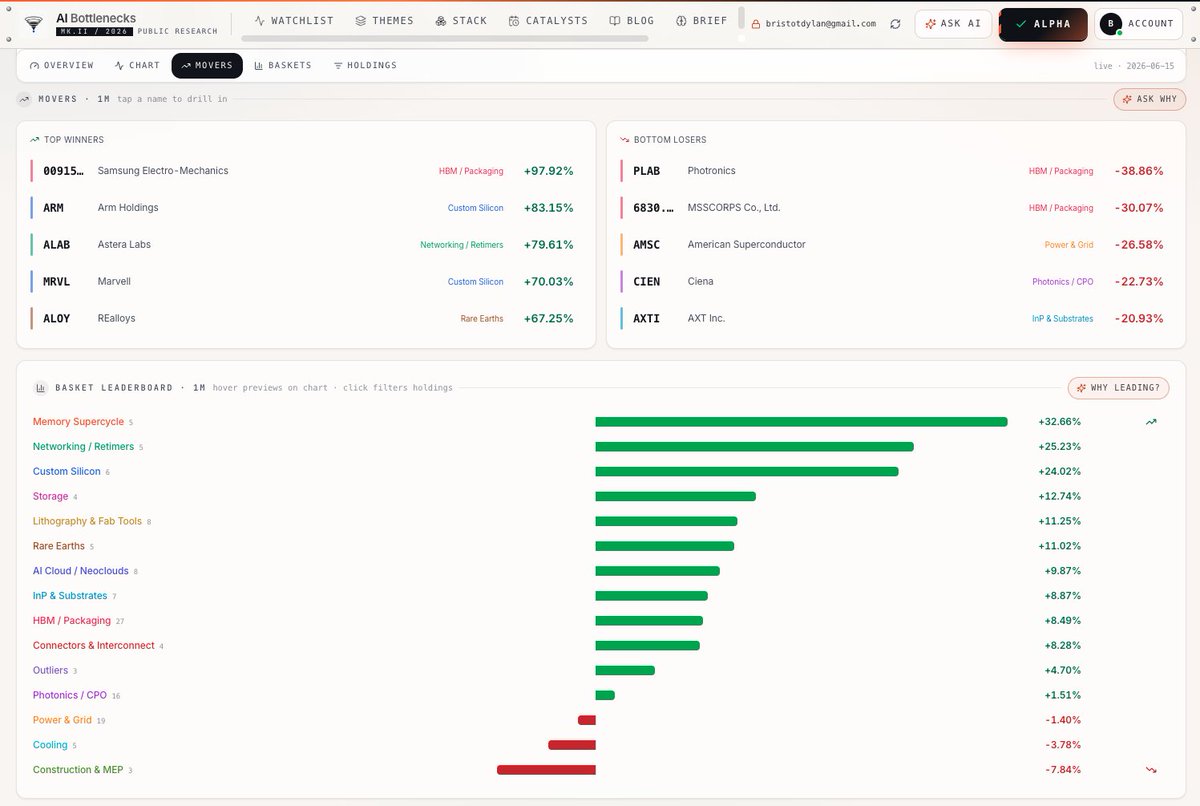Open the Blog nav item
Image resolution: width=1200 pixels, height=806 pixels.
click(x=631, y=21)
